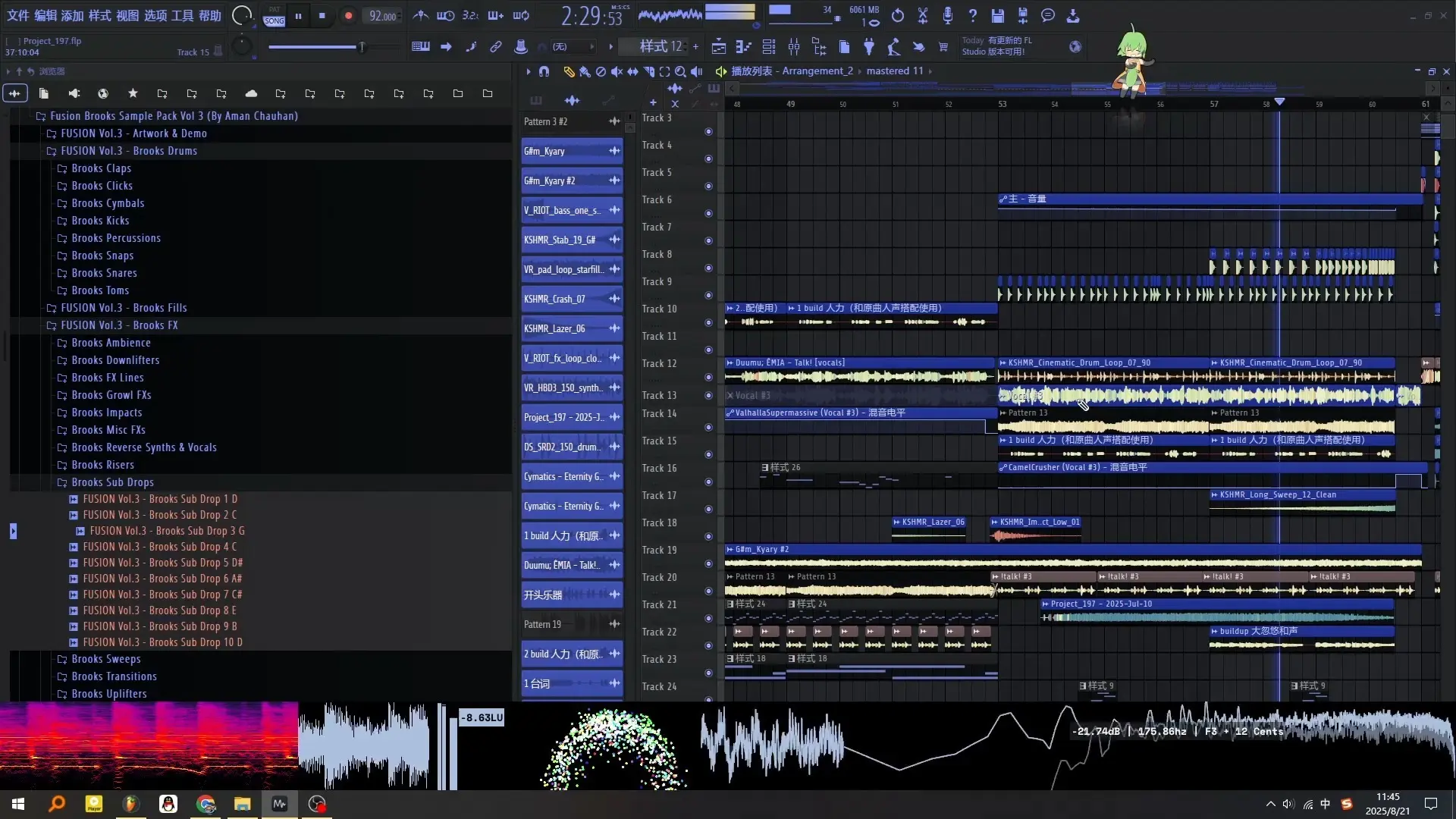Select the playlist zoom tool

click(x=680, y=71)
